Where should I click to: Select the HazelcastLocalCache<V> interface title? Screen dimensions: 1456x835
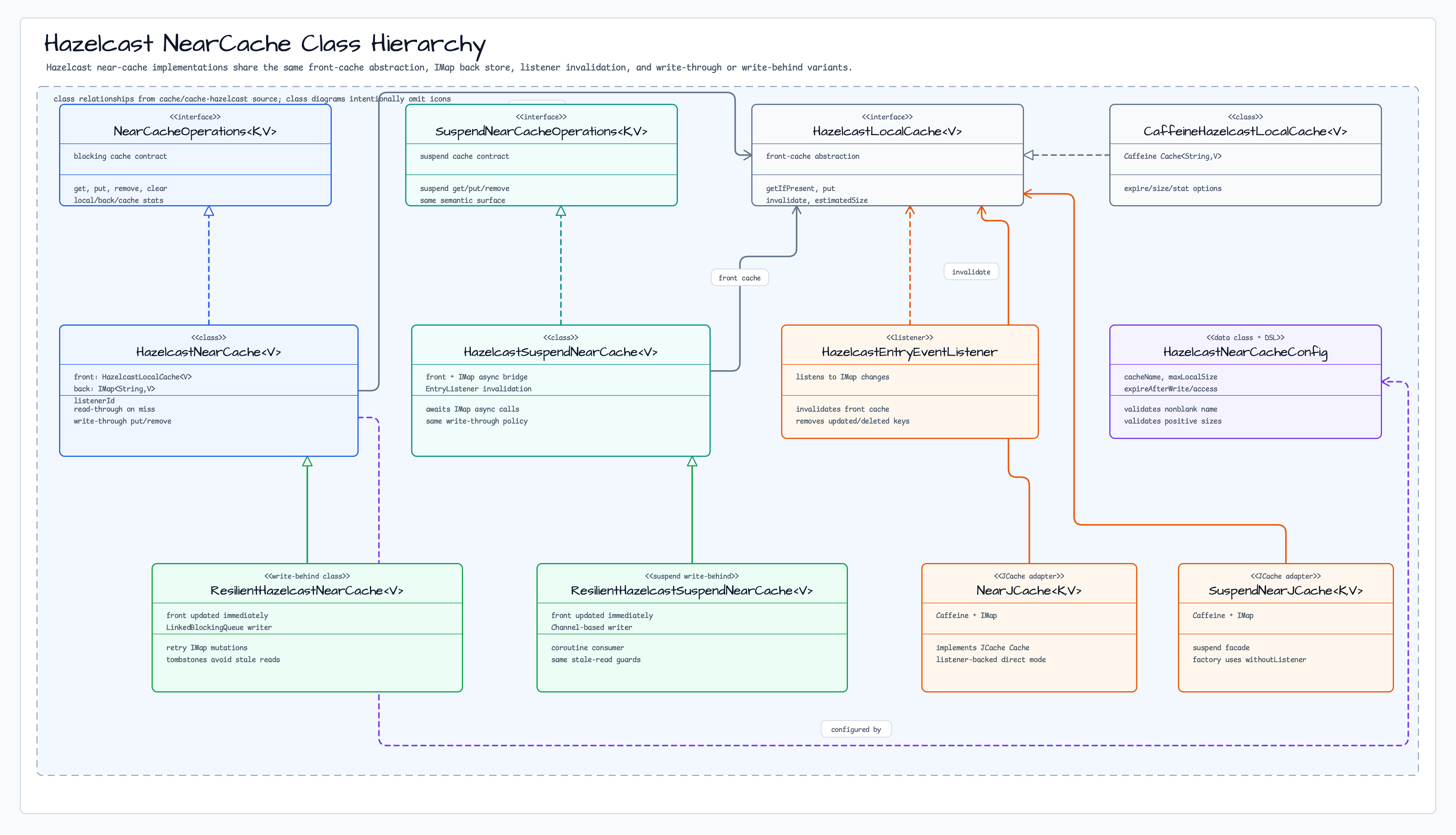(887, 131)
